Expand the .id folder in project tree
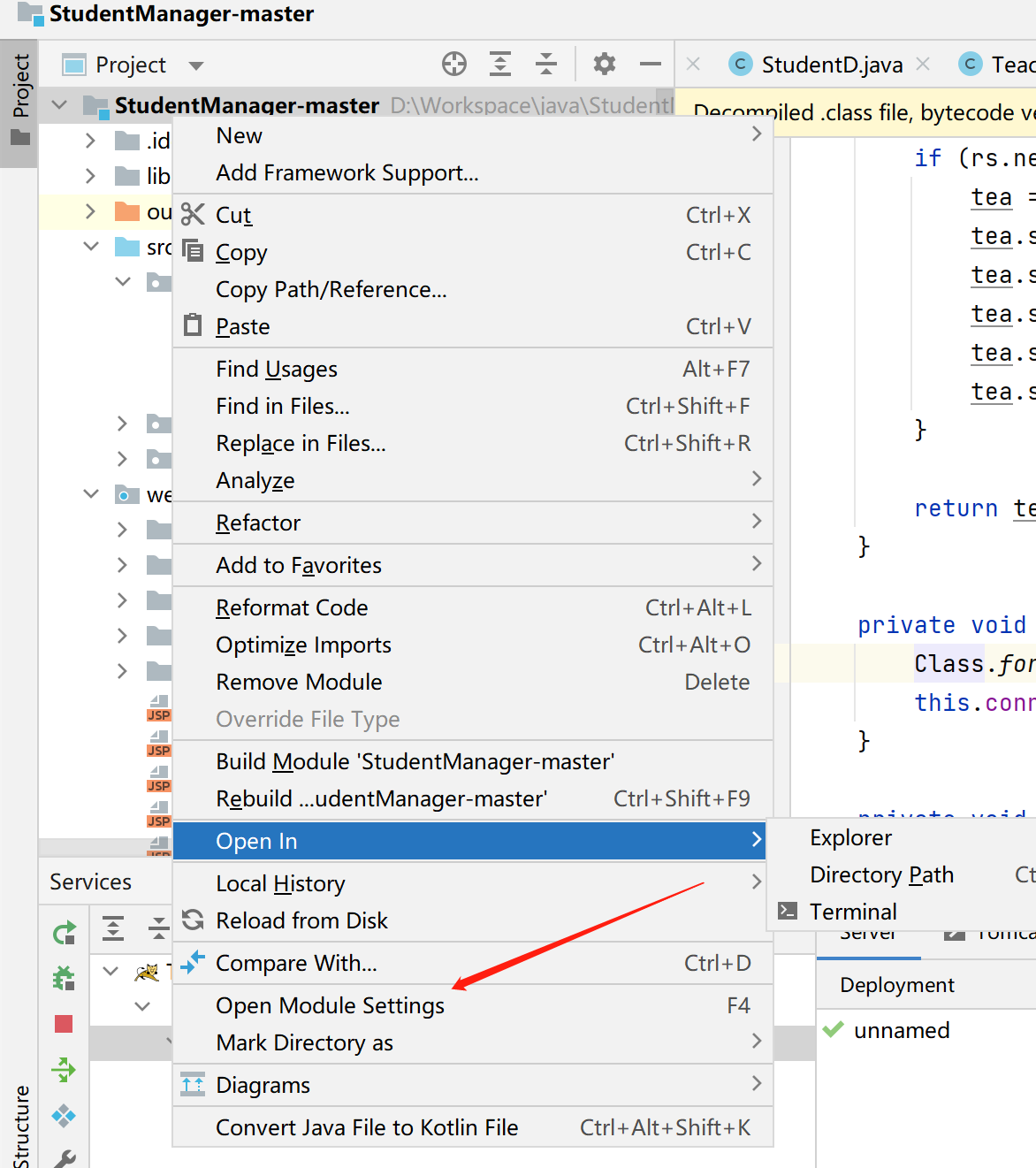Image resolution: width=1036 pixels, height=1168 pixels. [x=90, y=141]
